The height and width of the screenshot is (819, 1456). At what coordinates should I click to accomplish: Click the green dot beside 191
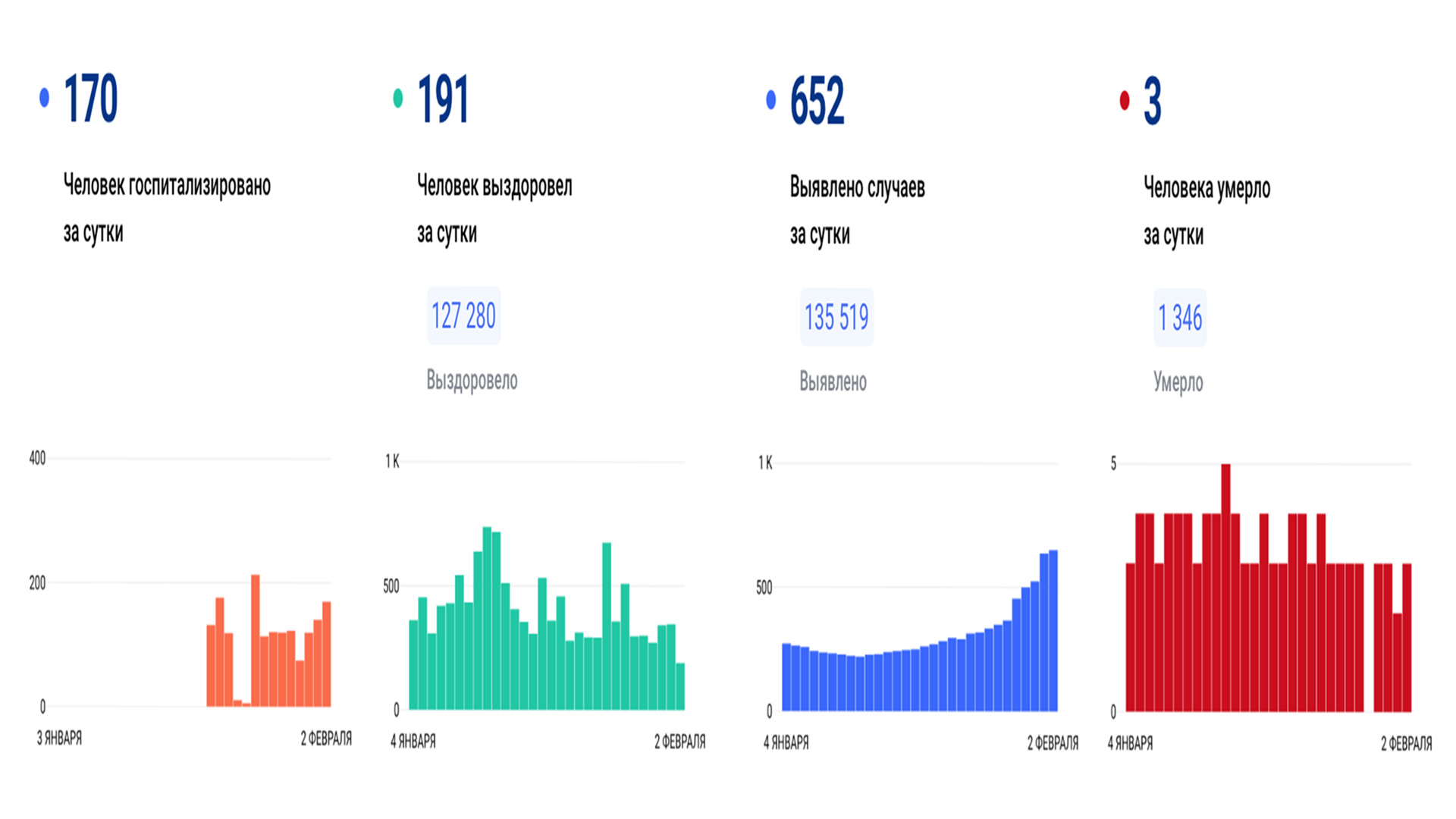tap(398, 98)
